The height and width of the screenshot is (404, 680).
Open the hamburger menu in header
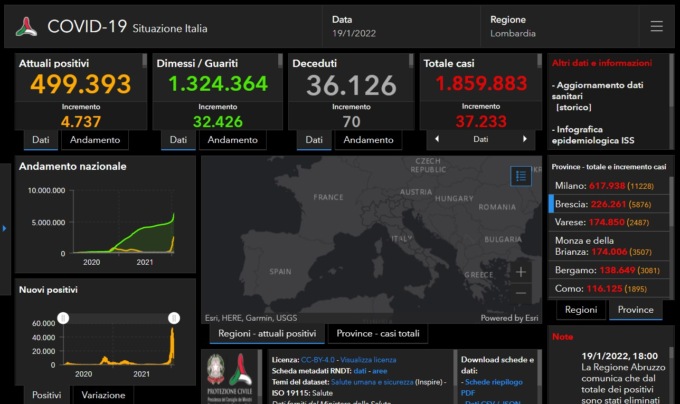click(x=656, y=26)
